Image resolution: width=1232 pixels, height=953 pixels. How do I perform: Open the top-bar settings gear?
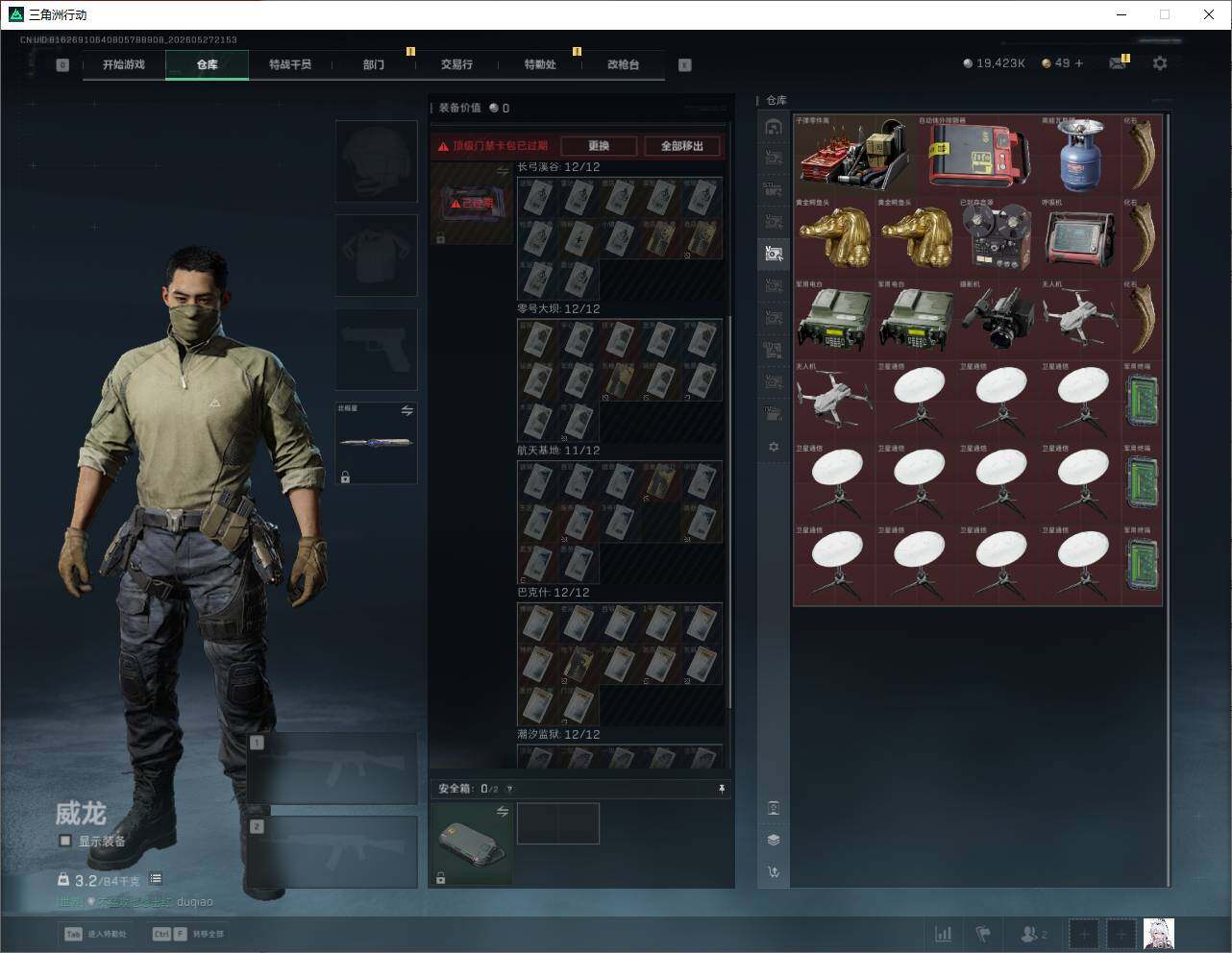[x=1160, y=63]
